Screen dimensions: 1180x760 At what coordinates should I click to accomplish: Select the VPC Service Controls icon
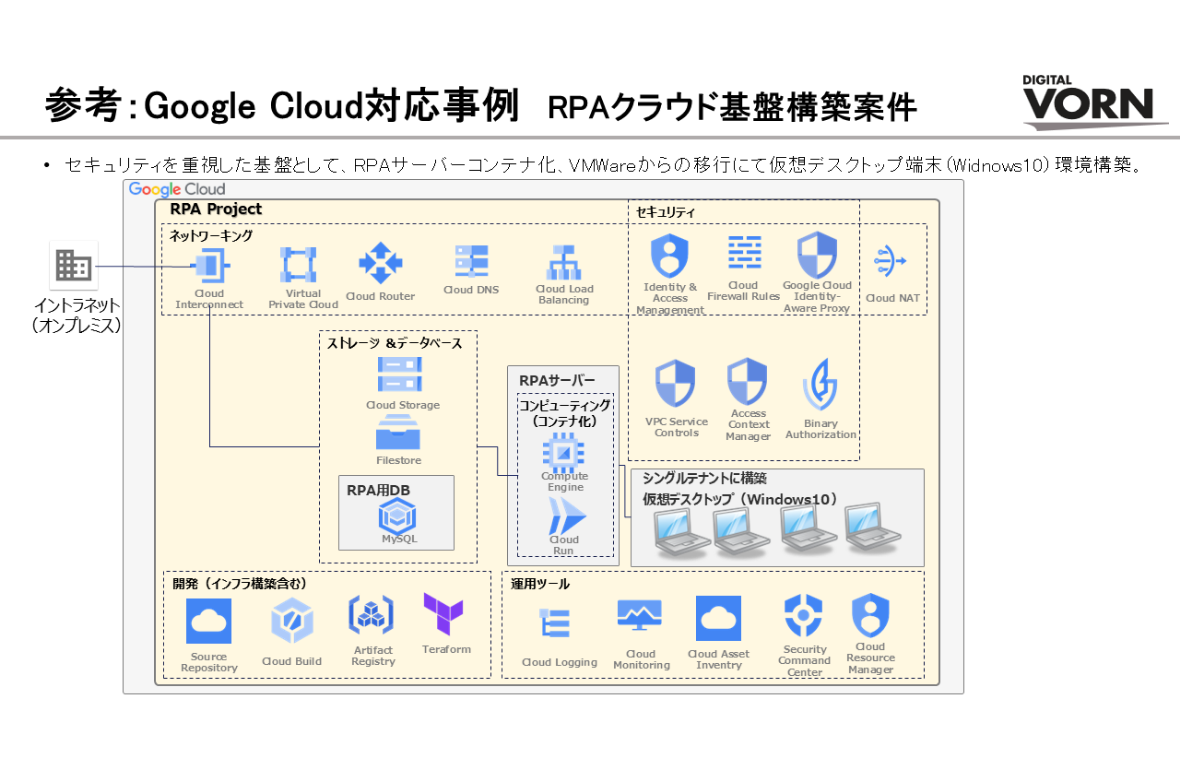tap(675, 383)
